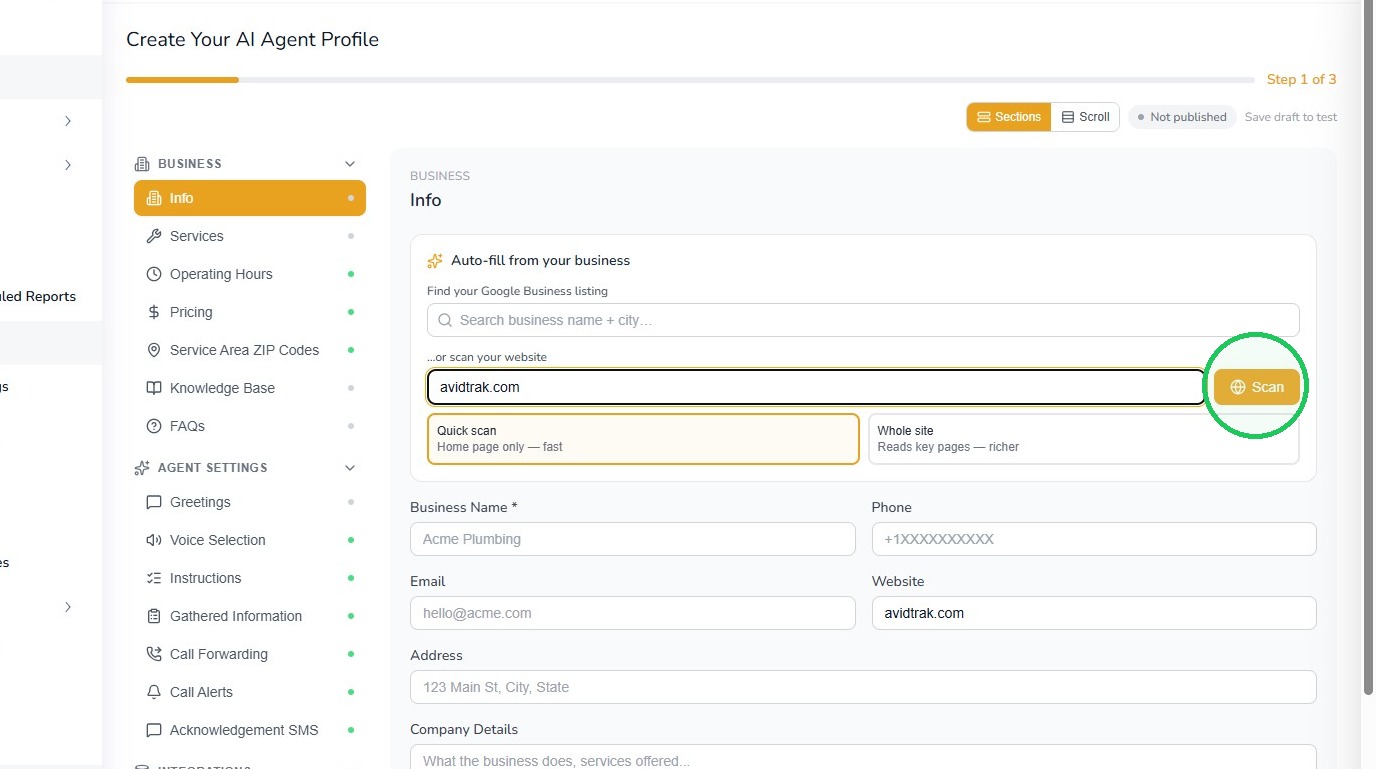1376x769 pixels.
Task: Click the Step 1 of 3 progress bar
Action: [x=690, y=80]
